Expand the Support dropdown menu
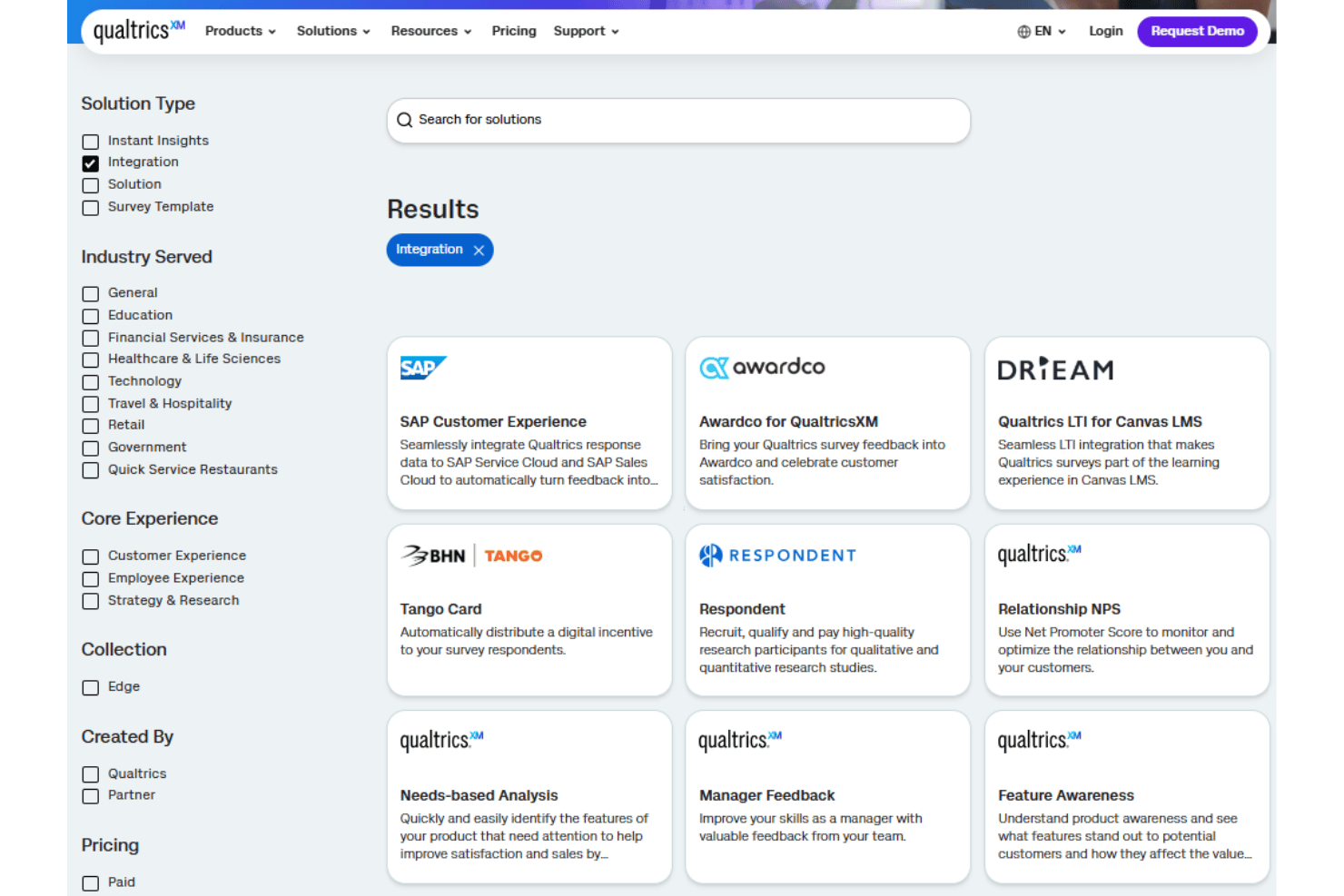The image size is (1344, 896). tap(587, 31)
